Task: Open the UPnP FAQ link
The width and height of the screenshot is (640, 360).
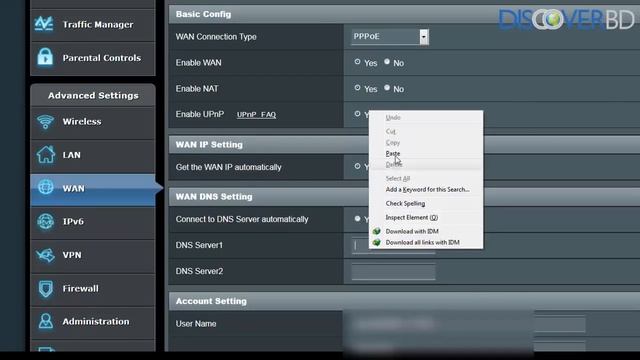Action: [x=256, y=115]
